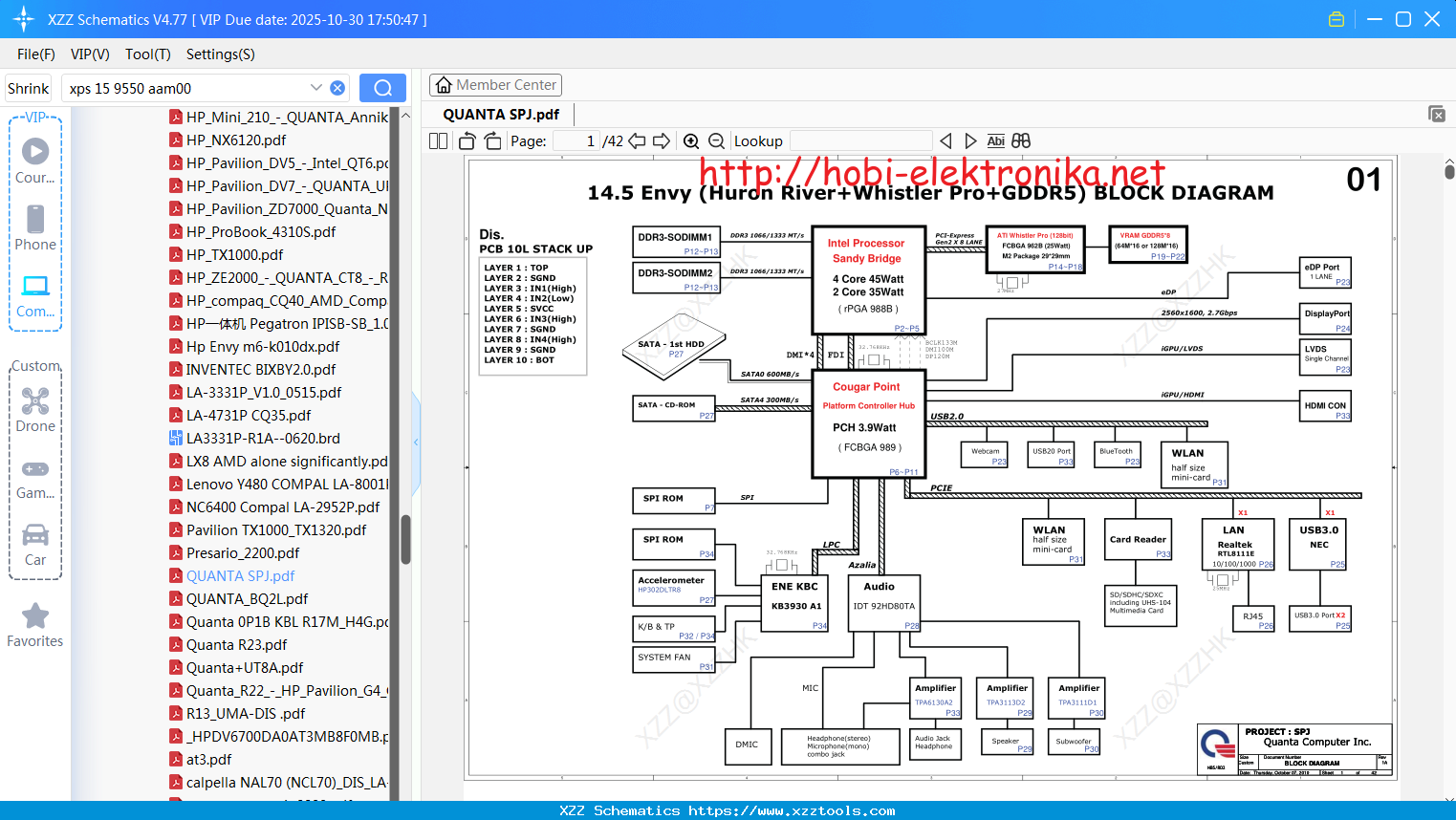Open Quanta+UT8A.pdf
The width and height of the screenshot is (1456, 820).
(x=245, y=667)
